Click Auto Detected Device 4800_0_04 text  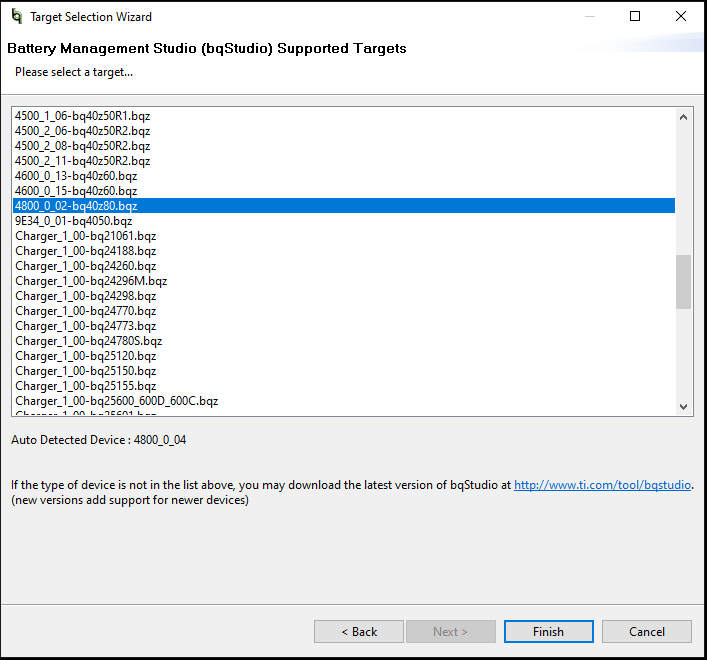tap(99, 440)
